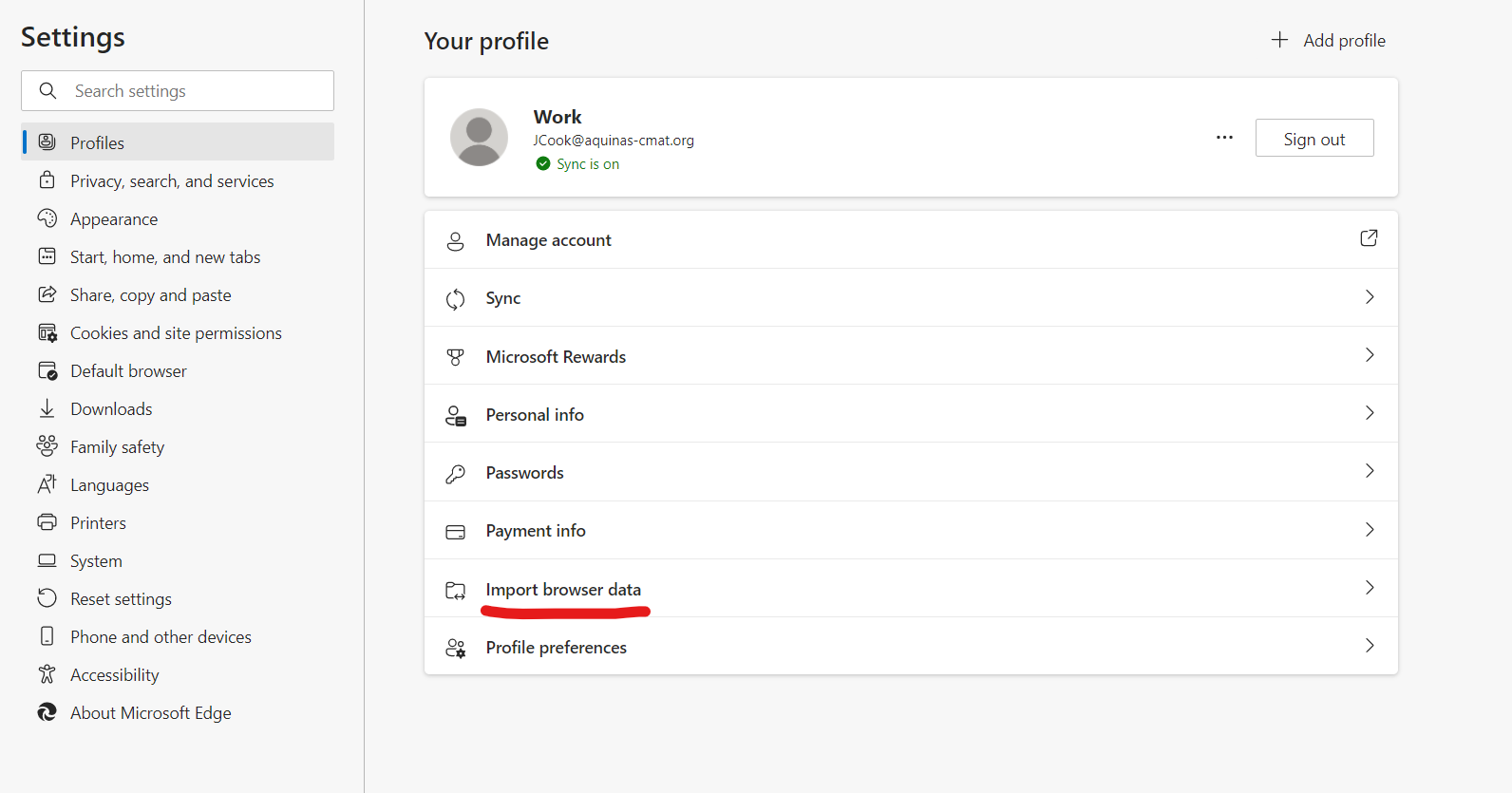Click the Profiles sidebar icon

[x=47, y=142]
